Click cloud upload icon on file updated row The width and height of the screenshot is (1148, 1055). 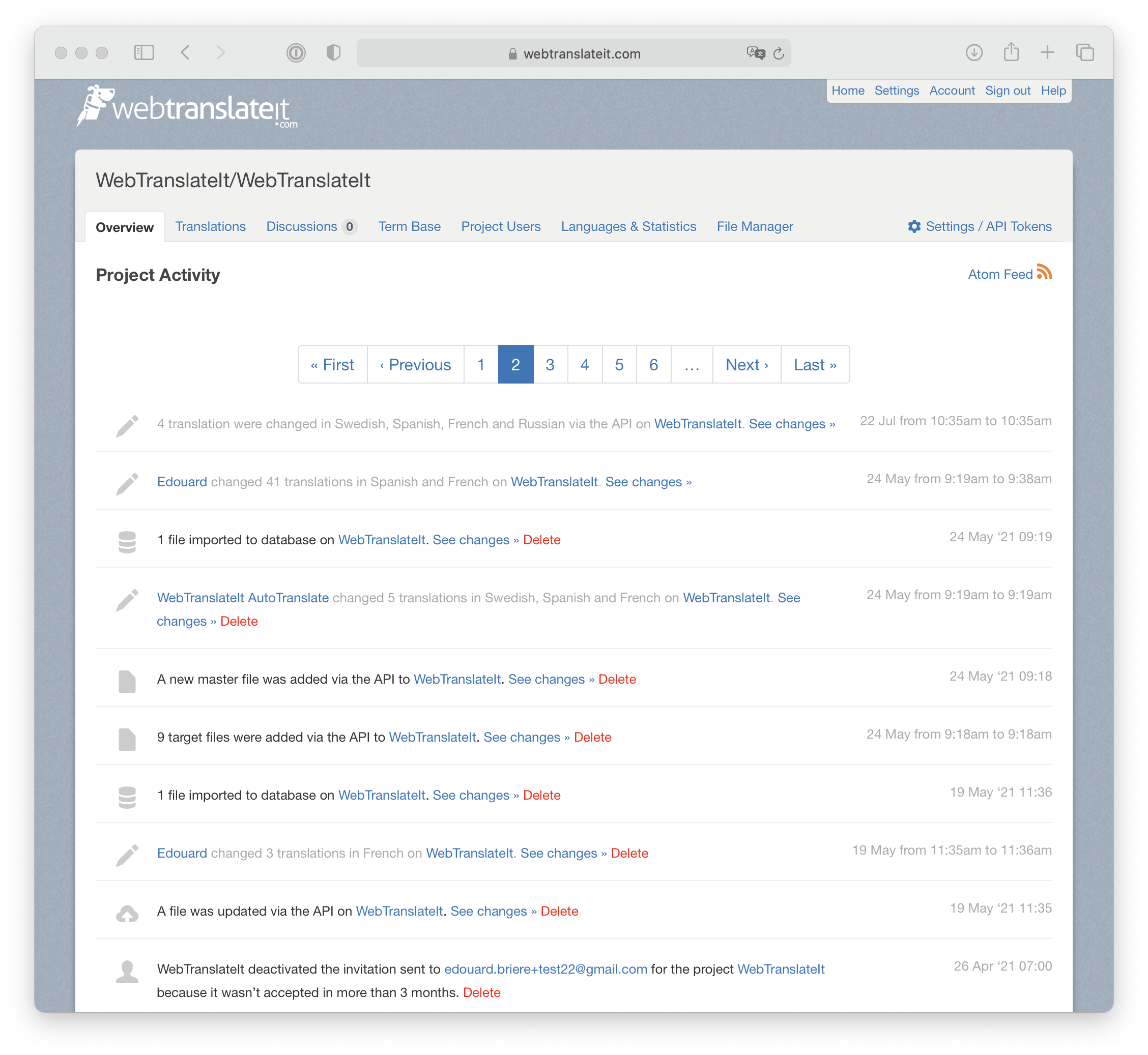(x=127, y=914)
